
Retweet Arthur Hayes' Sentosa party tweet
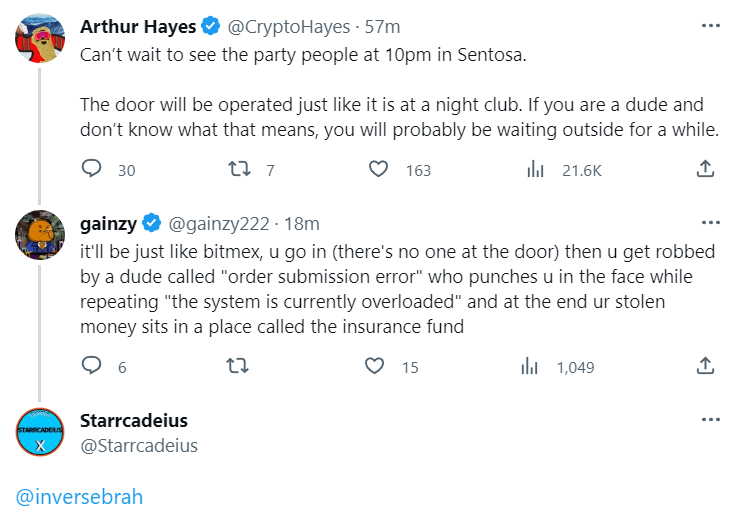[240, 170]
